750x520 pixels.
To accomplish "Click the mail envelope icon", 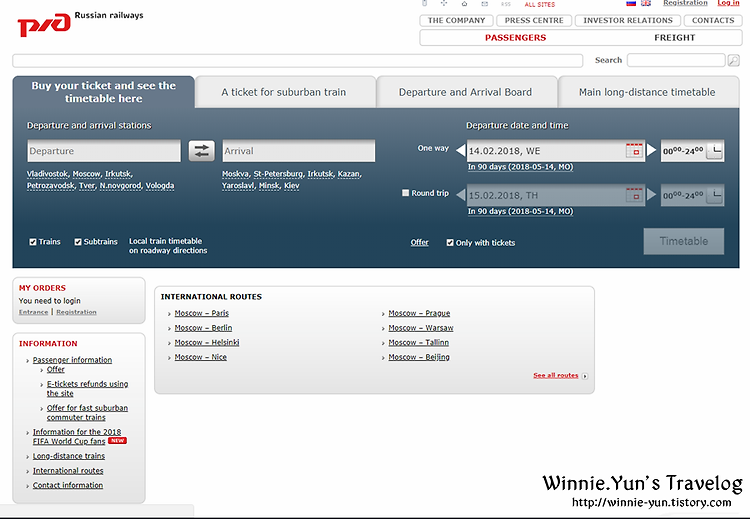I will [485, 4].
